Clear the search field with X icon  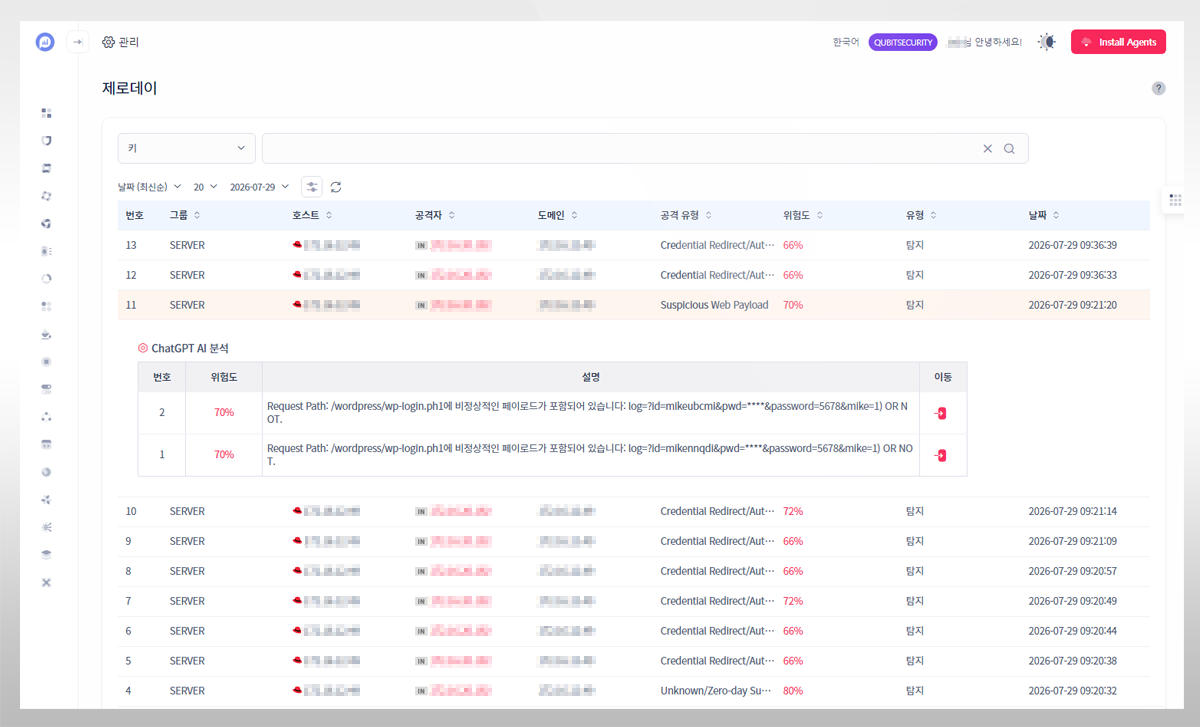tap(987, 148)
